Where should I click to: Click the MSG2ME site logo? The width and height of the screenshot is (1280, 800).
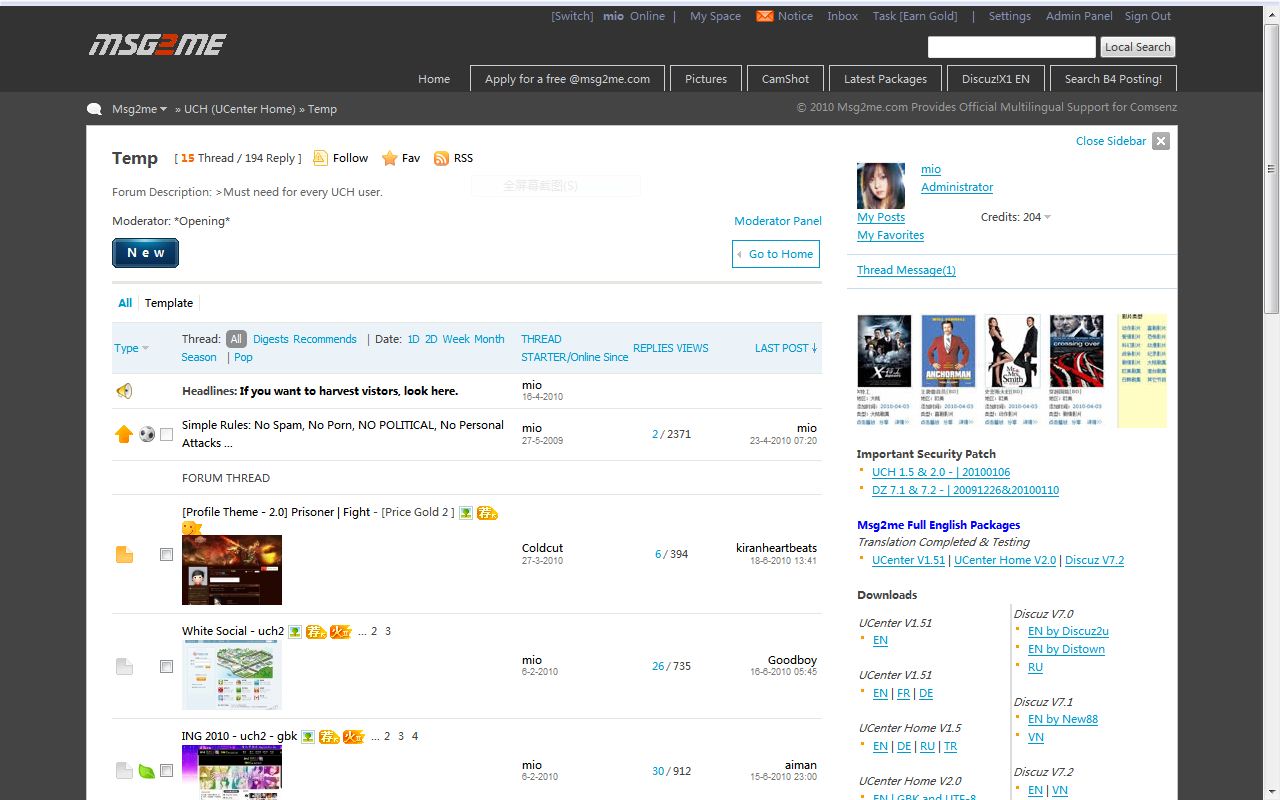click(x=157, y=44)
